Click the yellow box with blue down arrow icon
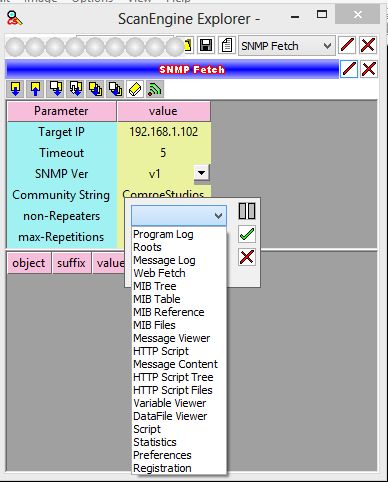 pos(16,89)
